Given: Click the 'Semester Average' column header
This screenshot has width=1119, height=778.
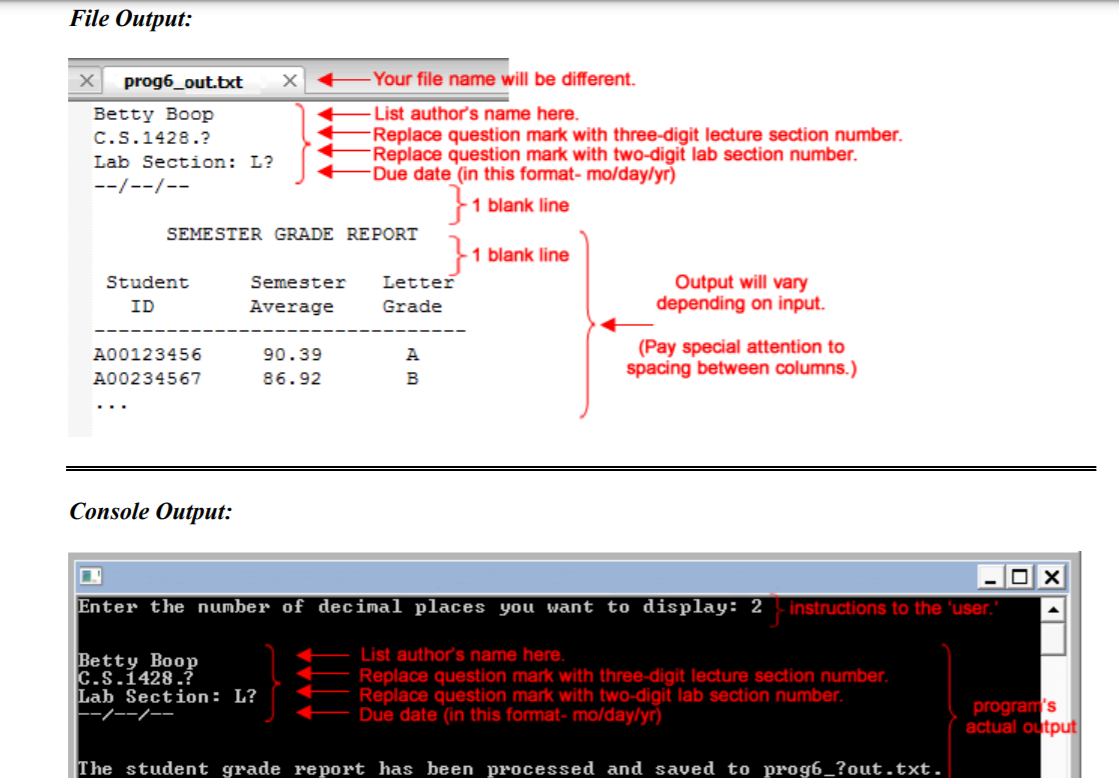Looking at the screenshot, I should [x=298, y=294].
